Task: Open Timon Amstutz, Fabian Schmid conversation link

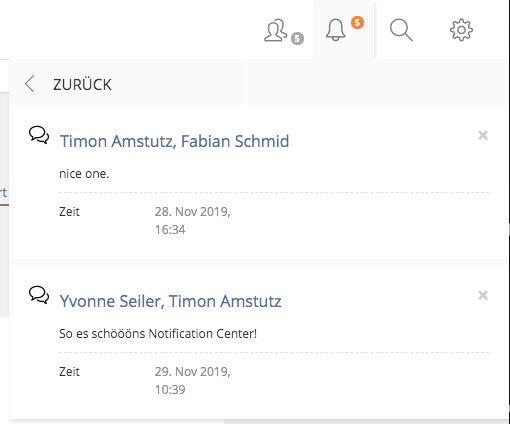Action: point(174,141)
